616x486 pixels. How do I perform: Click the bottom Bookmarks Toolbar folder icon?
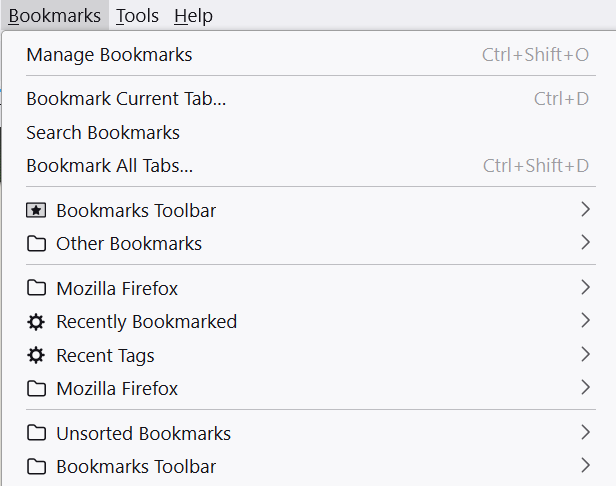pos(36,467)
